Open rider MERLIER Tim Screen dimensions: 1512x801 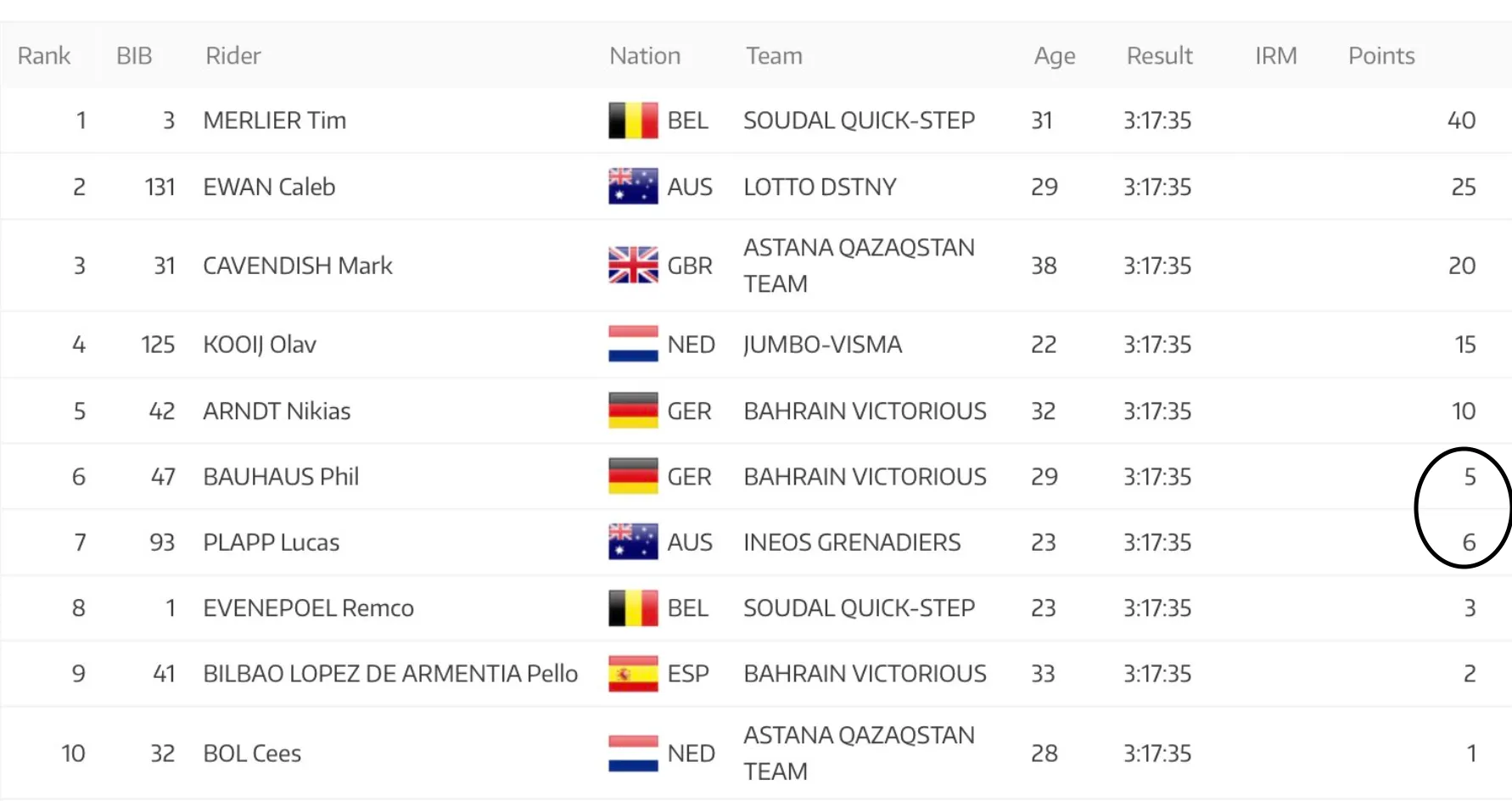click(275, 120)
